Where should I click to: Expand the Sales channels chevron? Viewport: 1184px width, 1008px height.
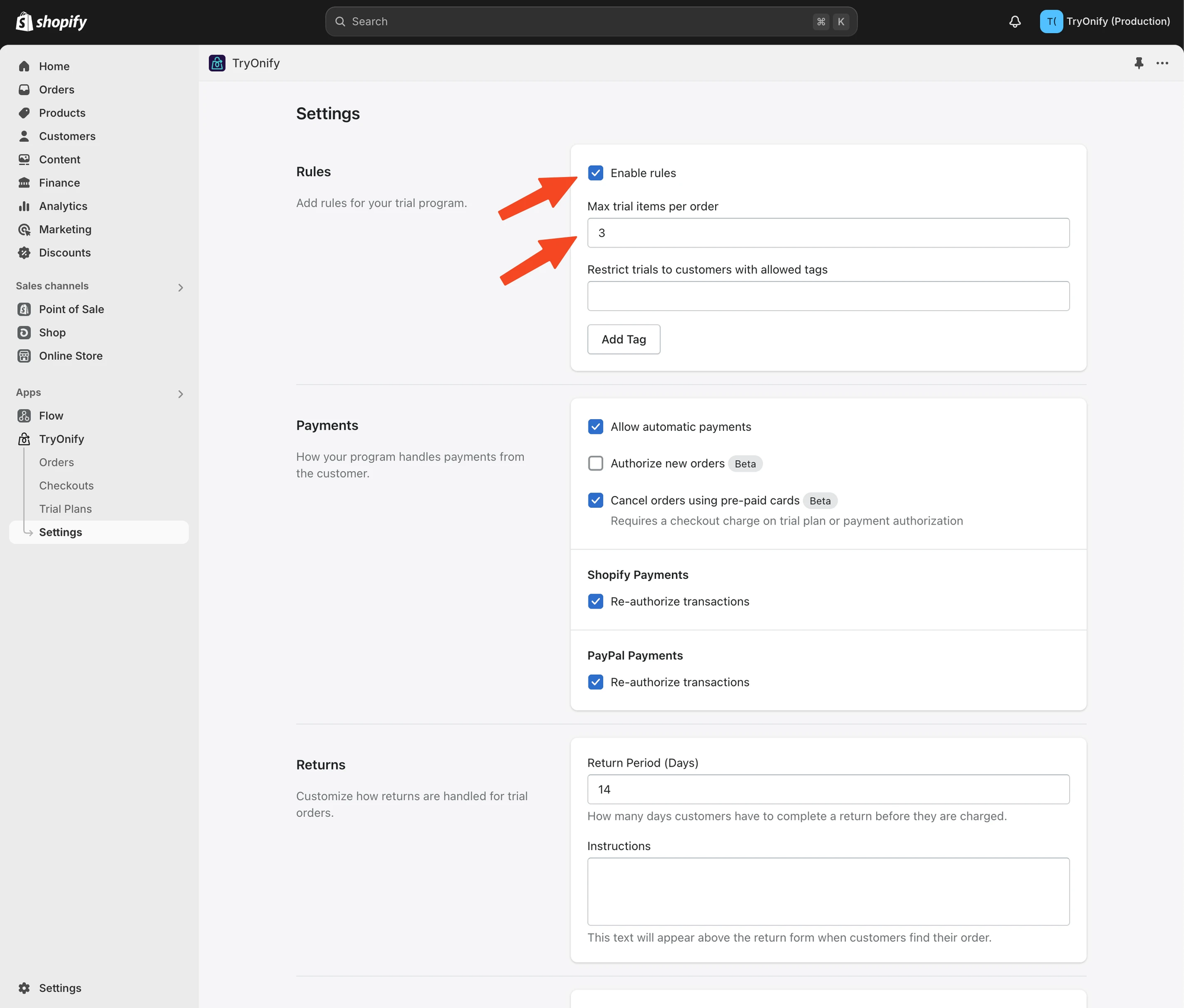[181, 288]
